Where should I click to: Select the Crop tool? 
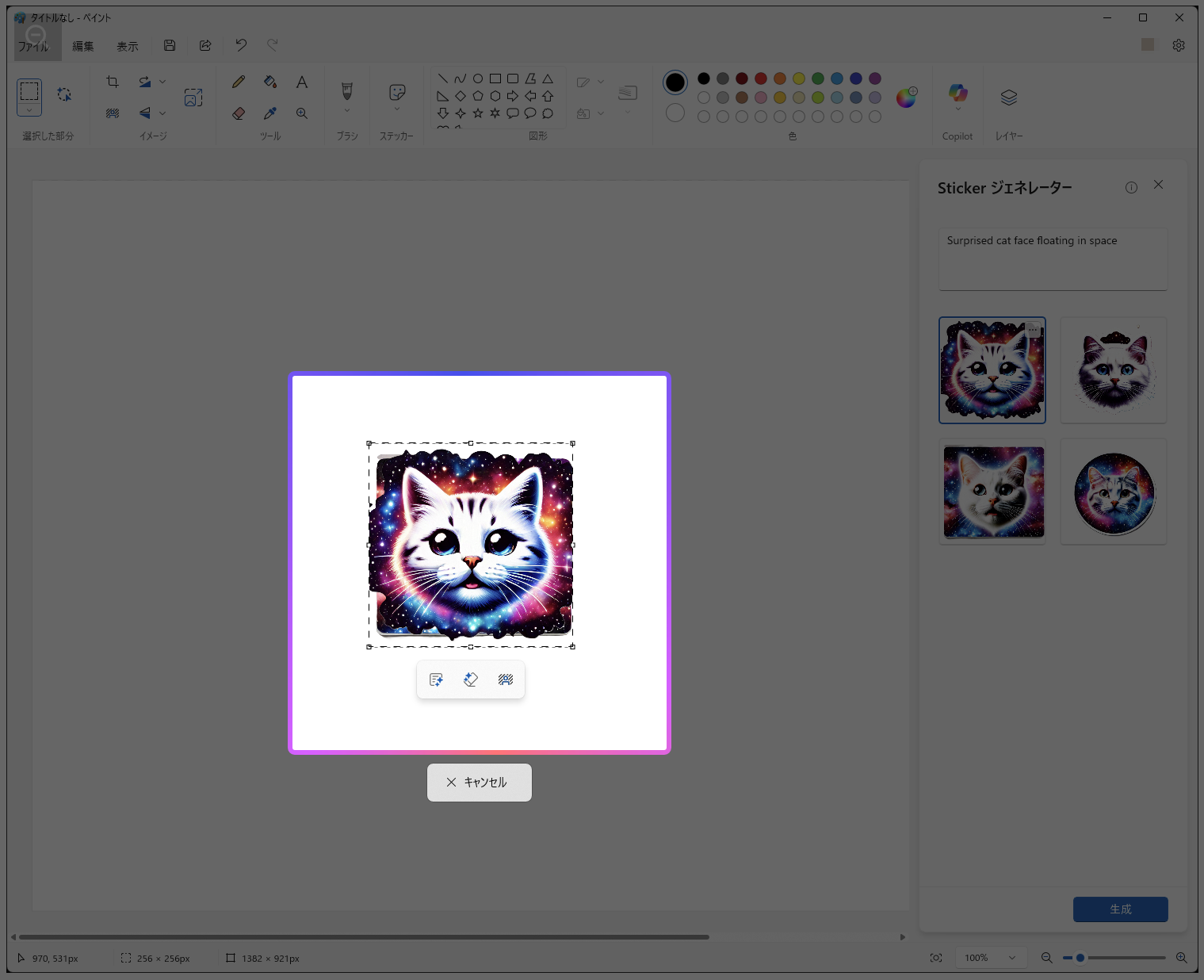coord(112,82)
